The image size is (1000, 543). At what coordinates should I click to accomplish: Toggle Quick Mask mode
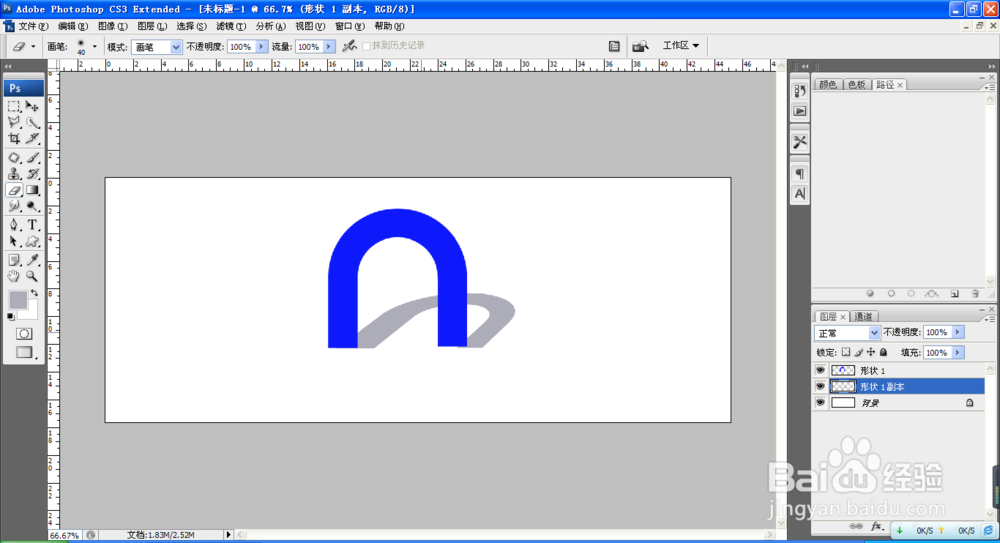24,334
